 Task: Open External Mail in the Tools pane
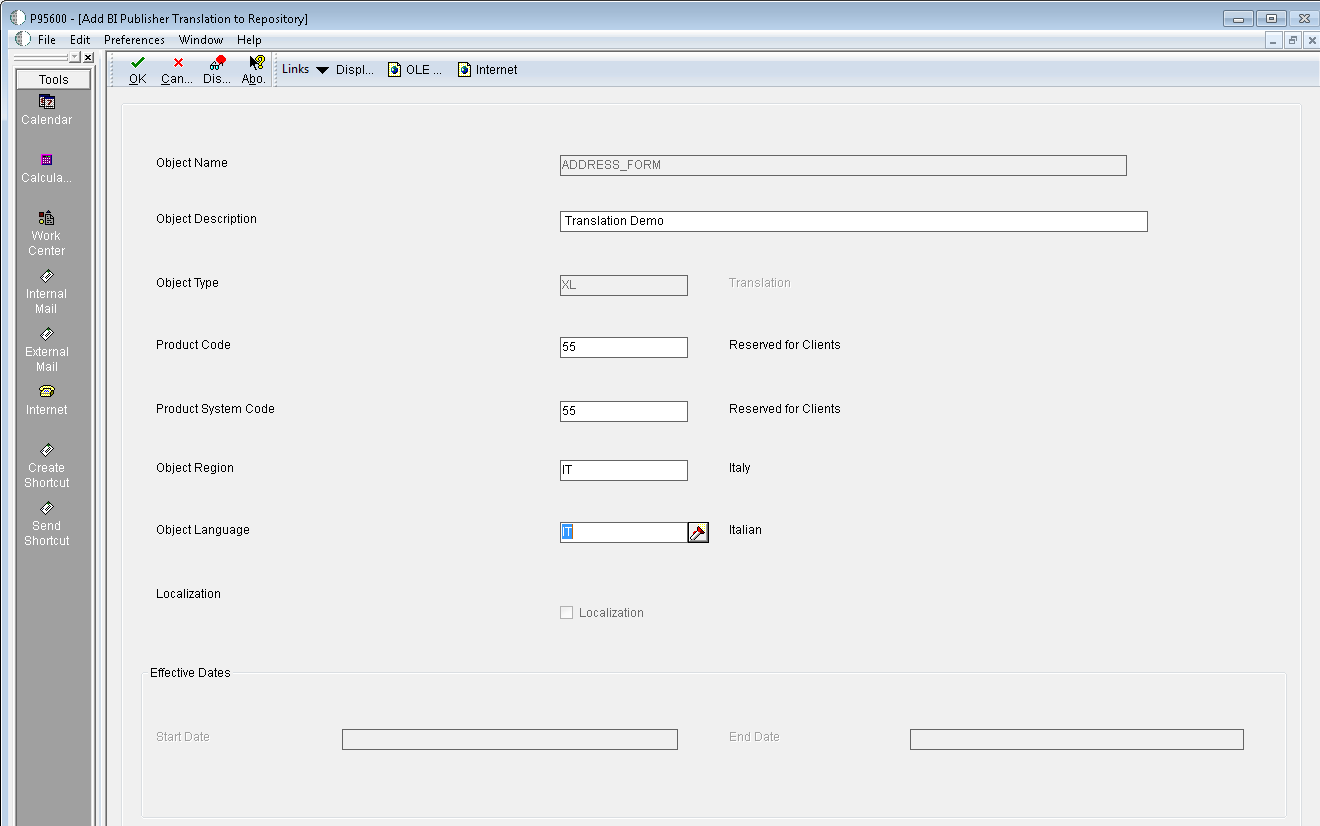(47, 350)
